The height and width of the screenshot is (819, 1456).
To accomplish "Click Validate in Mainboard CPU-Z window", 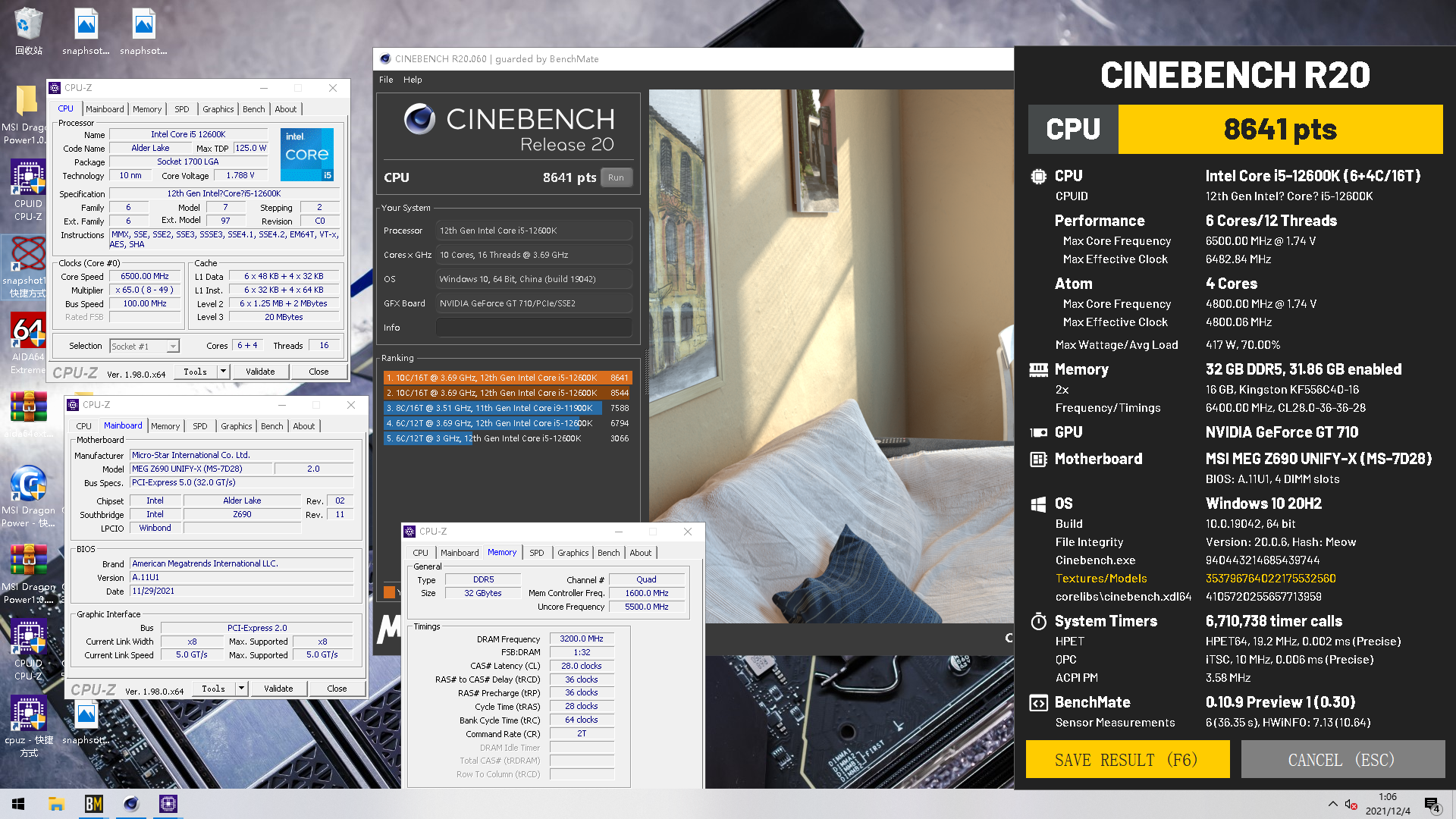I will click(278, 689).
